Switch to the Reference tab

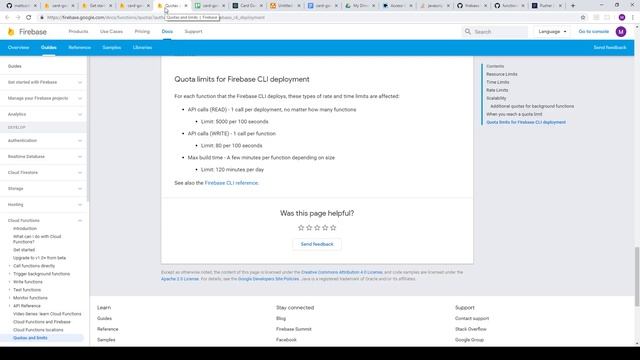80,48
